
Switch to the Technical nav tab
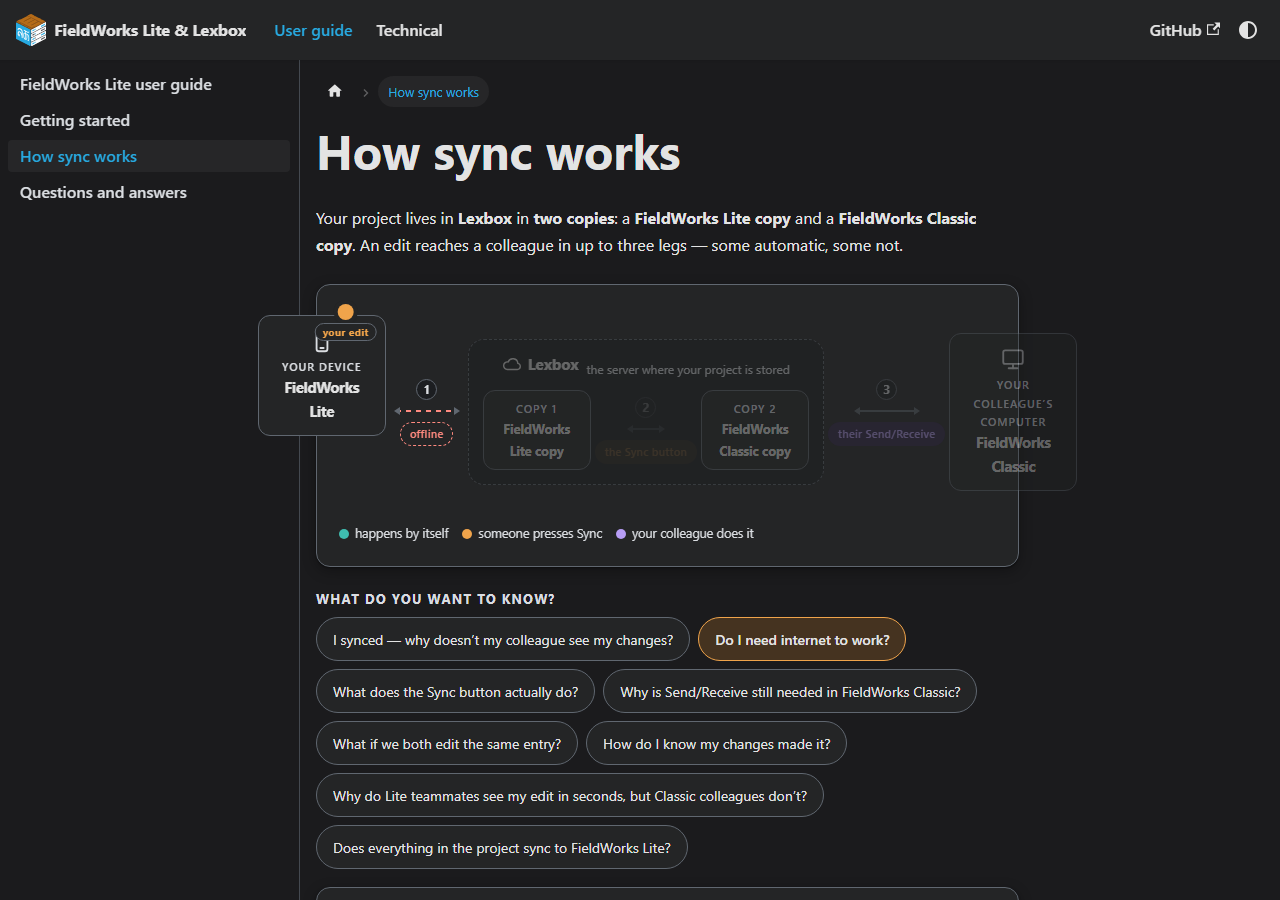(409, 30)
